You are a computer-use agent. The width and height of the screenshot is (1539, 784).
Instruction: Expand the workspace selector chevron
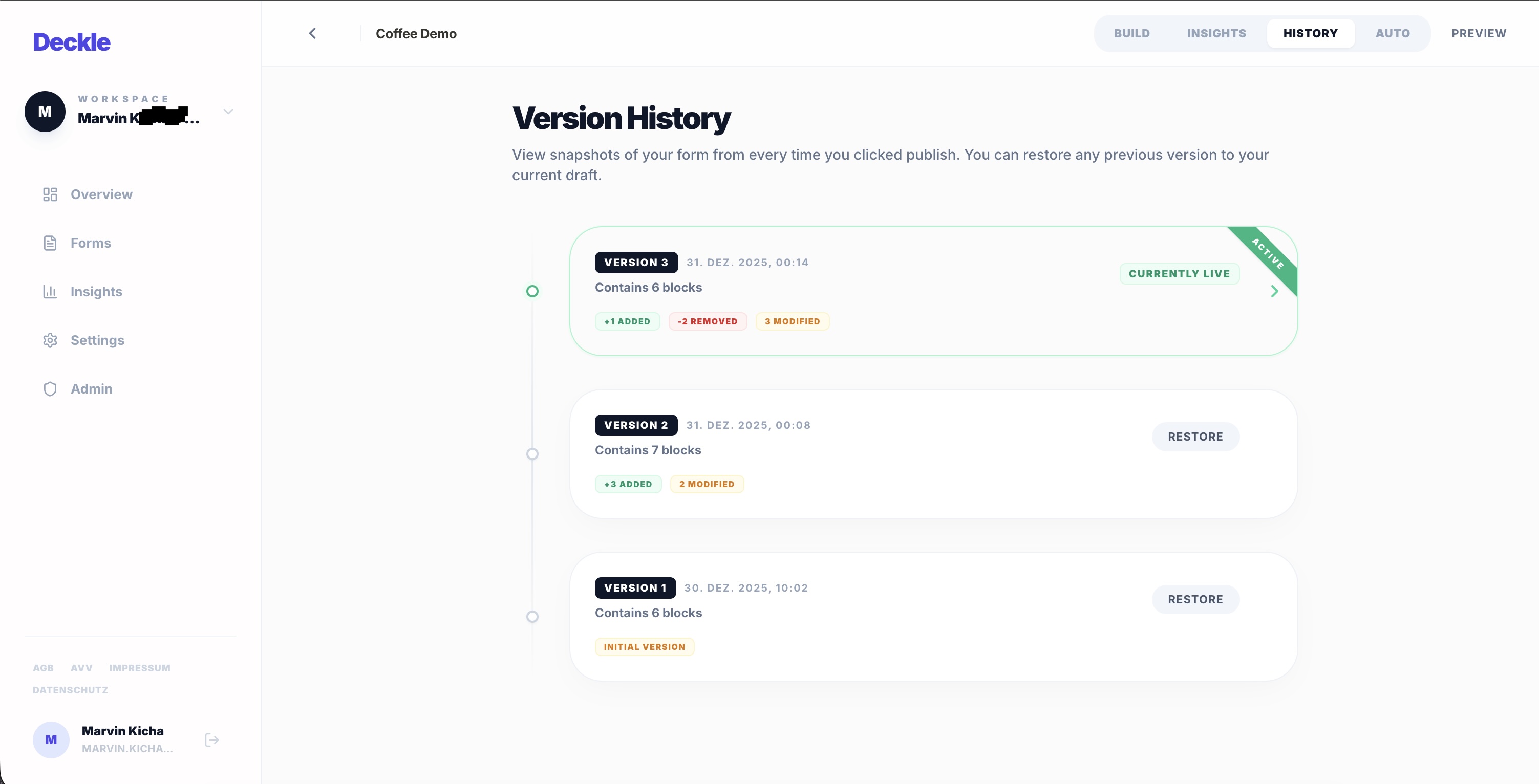[229, 111]
